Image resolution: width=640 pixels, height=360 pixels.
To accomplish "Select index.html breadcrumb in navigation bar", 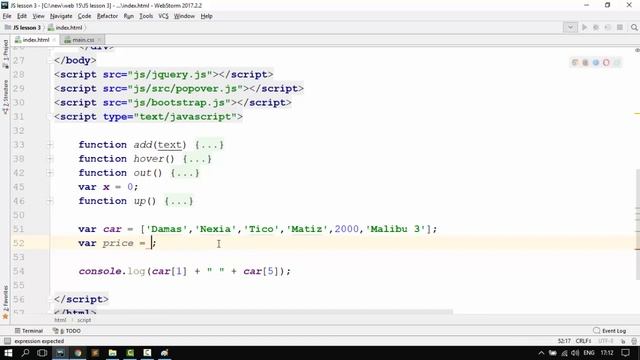I will pyautogui.click(x=65, y=27).
